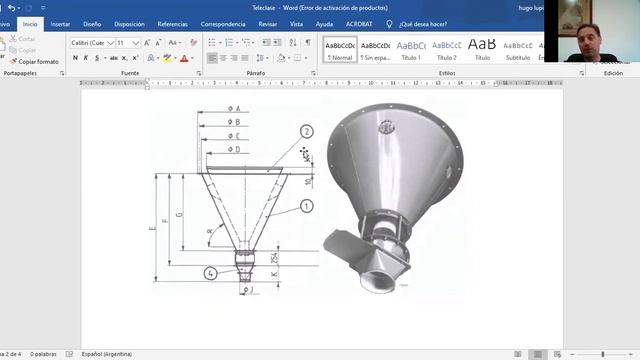Click the text highlight marker icon
This screenshot has height=360, width=640.
point(167,58)
